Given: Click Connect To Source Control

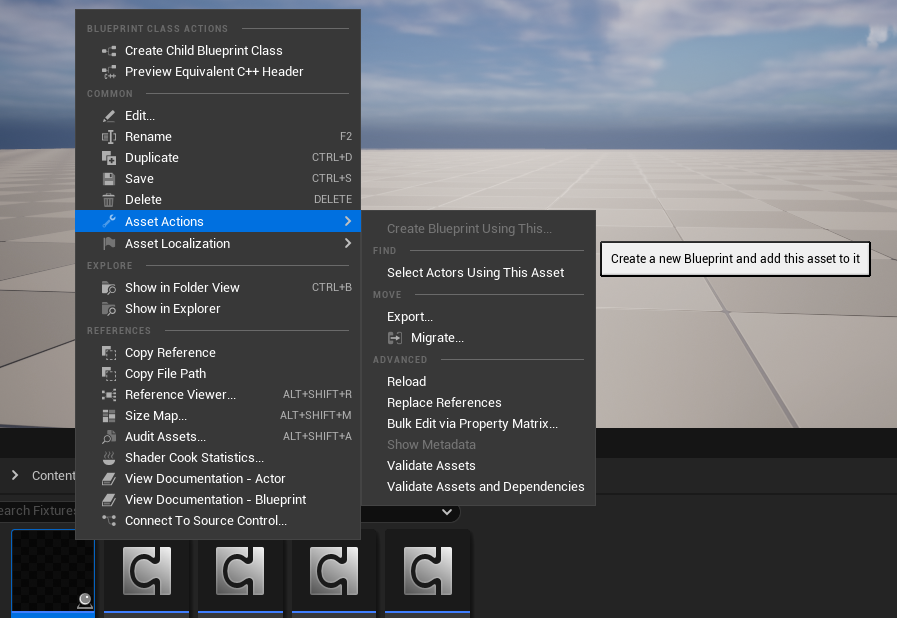Looking at the screenshot, I should pyautogui.click(x=205, y=521).
